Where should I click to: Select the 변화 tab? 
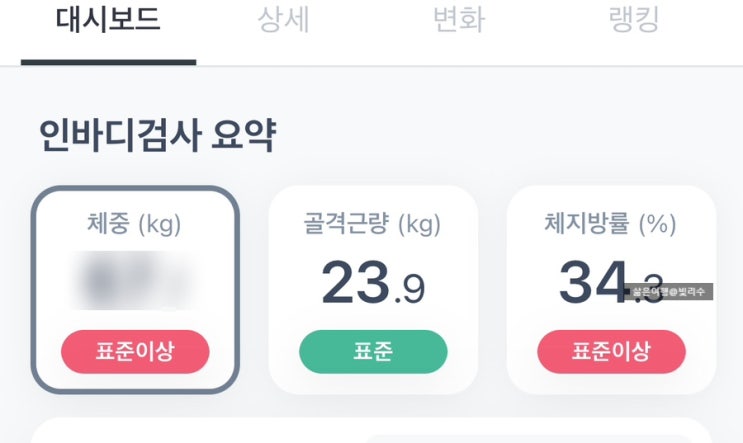(x=459, y=22)
